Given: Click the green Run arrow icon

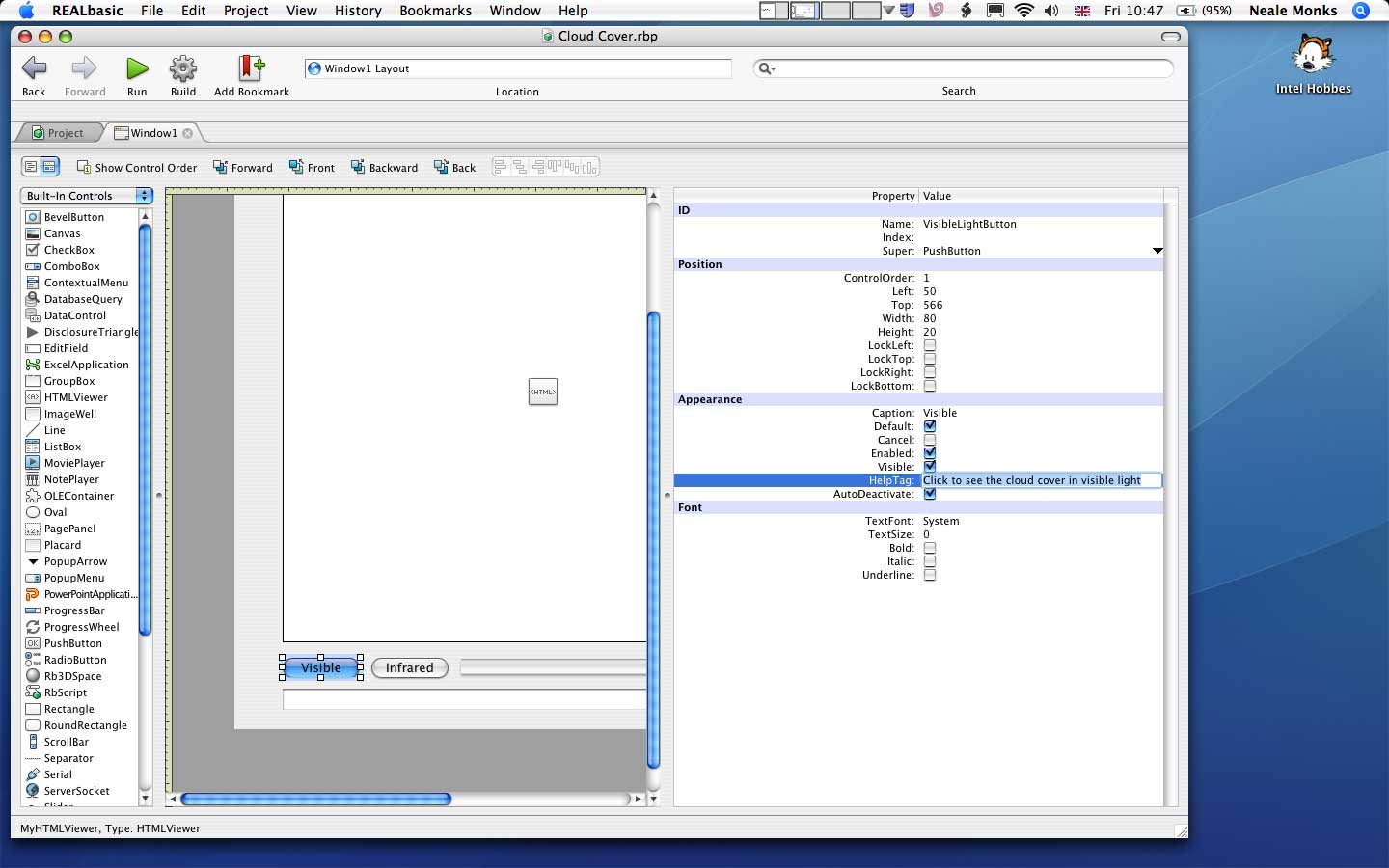Looking at the screenshot, I should coord(137,68).
